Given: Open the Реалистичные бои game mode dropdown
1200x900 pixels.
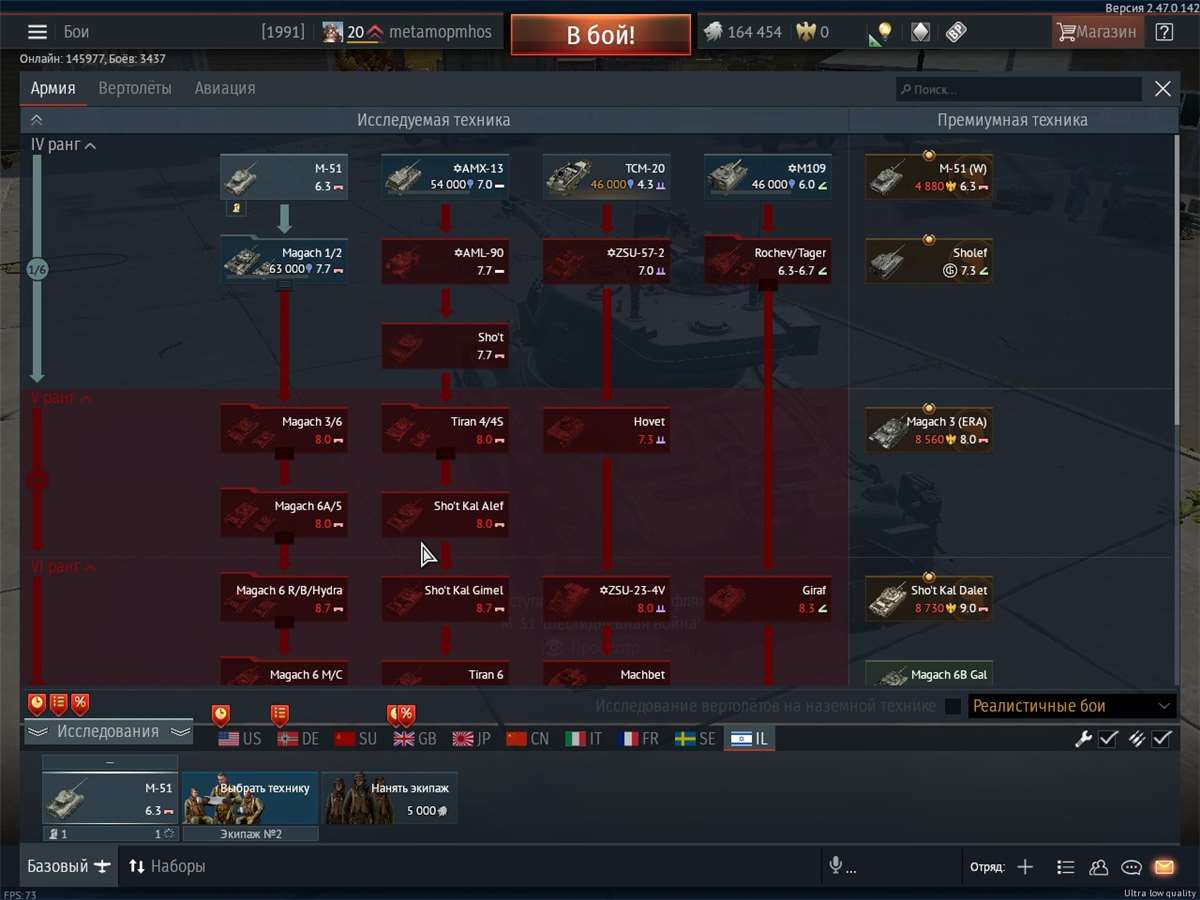Looking at the screenshot, I should pos(1072,706).
